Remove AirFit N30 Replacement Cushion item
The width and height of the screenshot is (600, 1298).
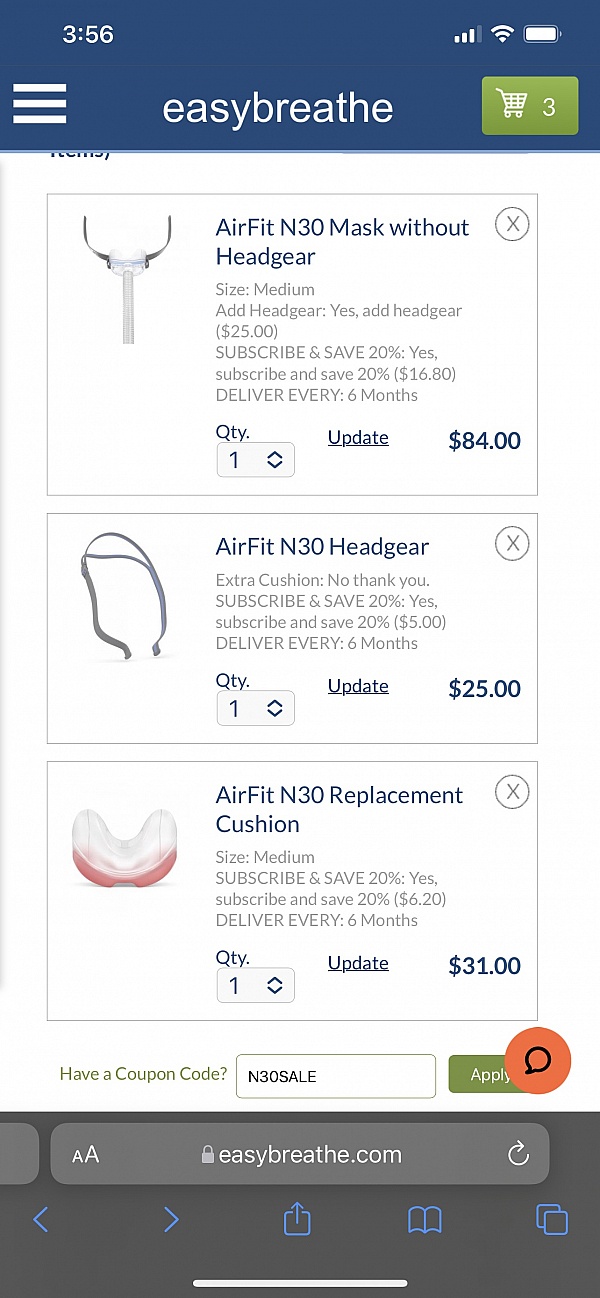512,792
